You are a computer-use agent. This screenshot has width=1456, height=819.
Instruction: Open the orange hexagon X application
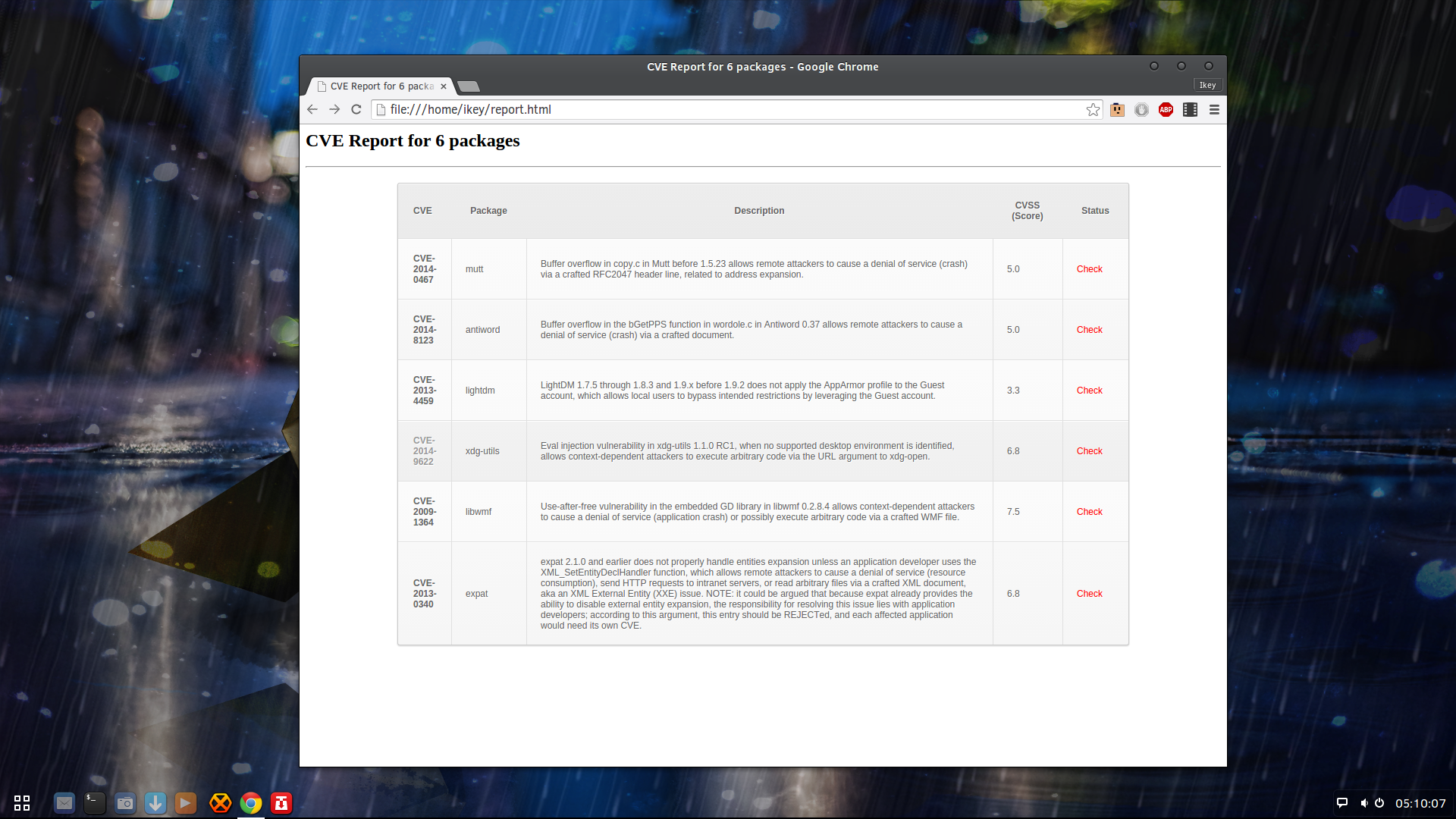pyautogui.click(x=221, y=802)
